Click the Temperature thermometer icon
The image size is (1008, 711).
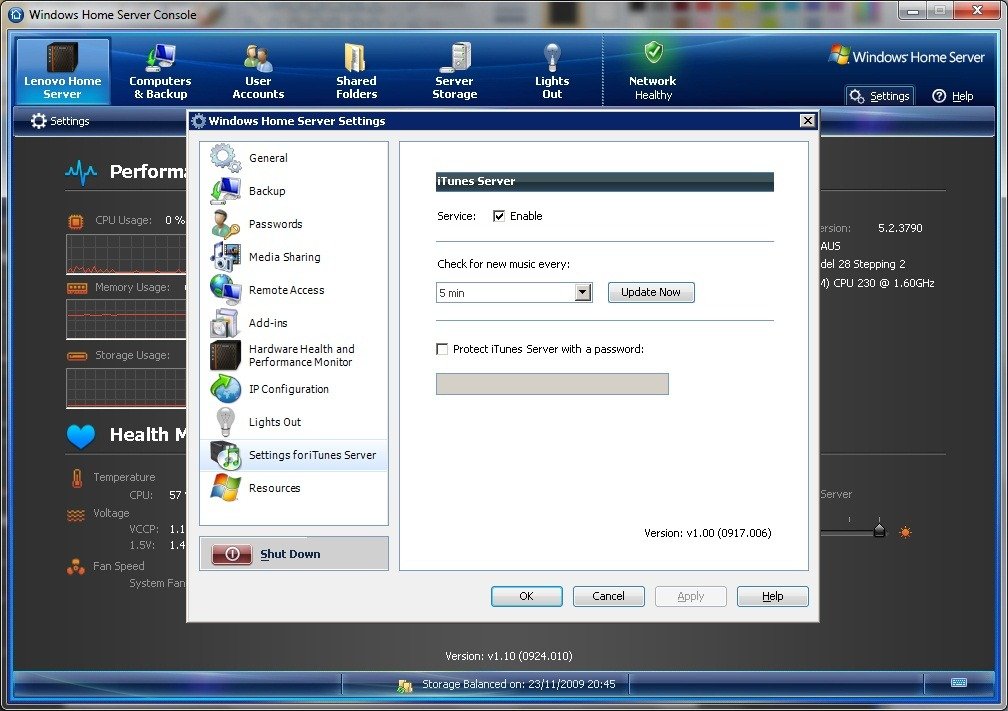tap(77, 478)
